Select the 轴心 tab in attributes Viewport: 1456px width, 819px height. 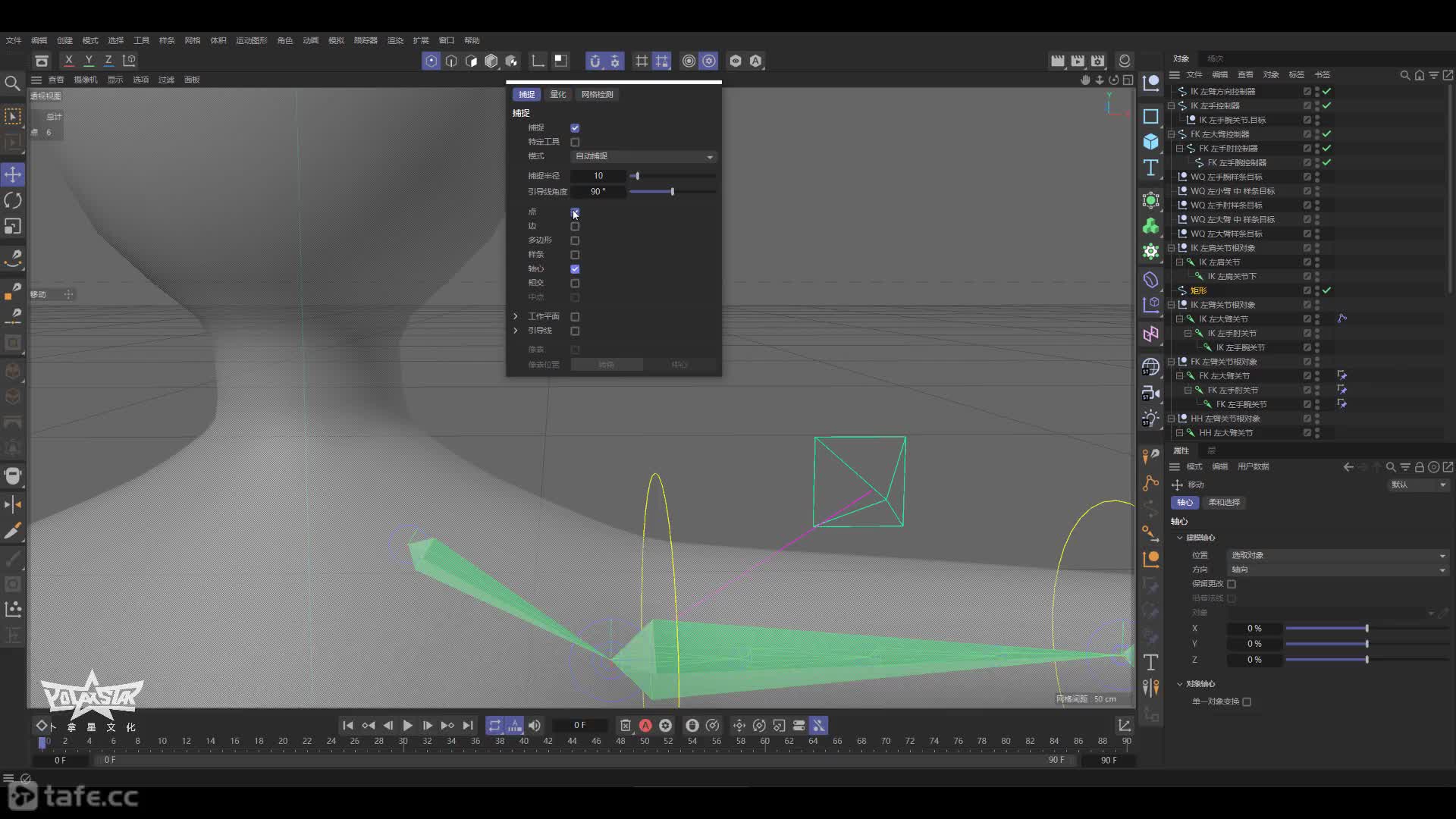(1185, 503)
